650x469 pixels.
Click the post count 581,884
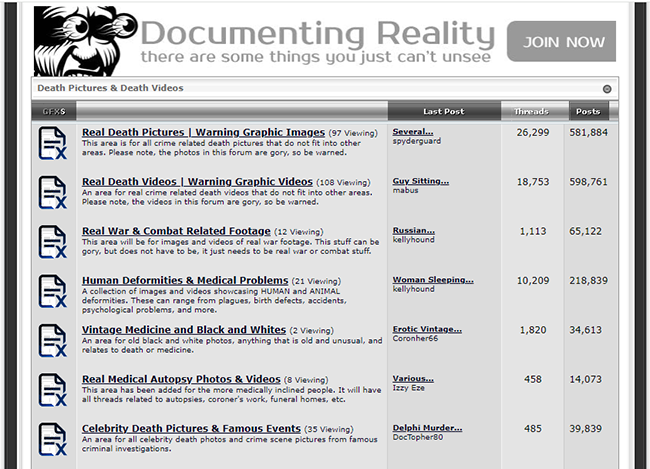(588, 132)
